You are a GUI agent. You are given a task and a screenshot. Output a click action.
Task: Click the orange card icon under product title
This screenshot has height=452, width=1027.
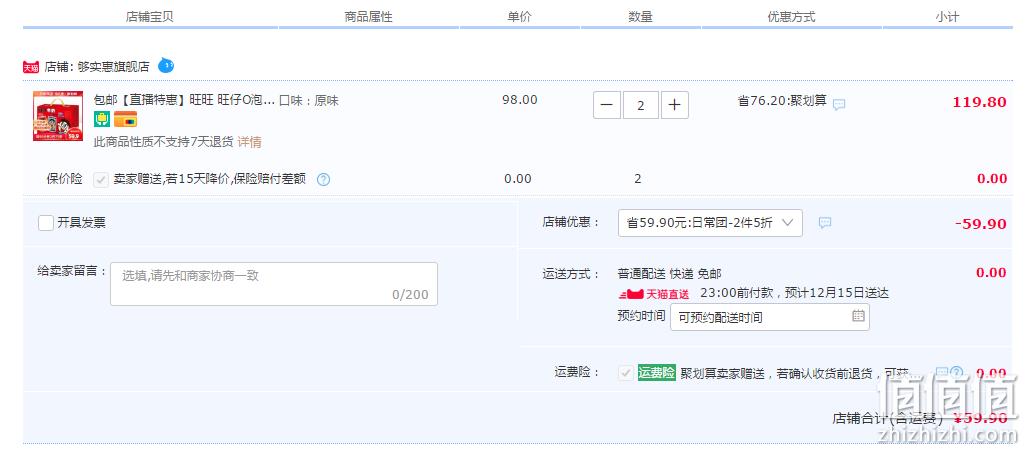click(125, 119)
